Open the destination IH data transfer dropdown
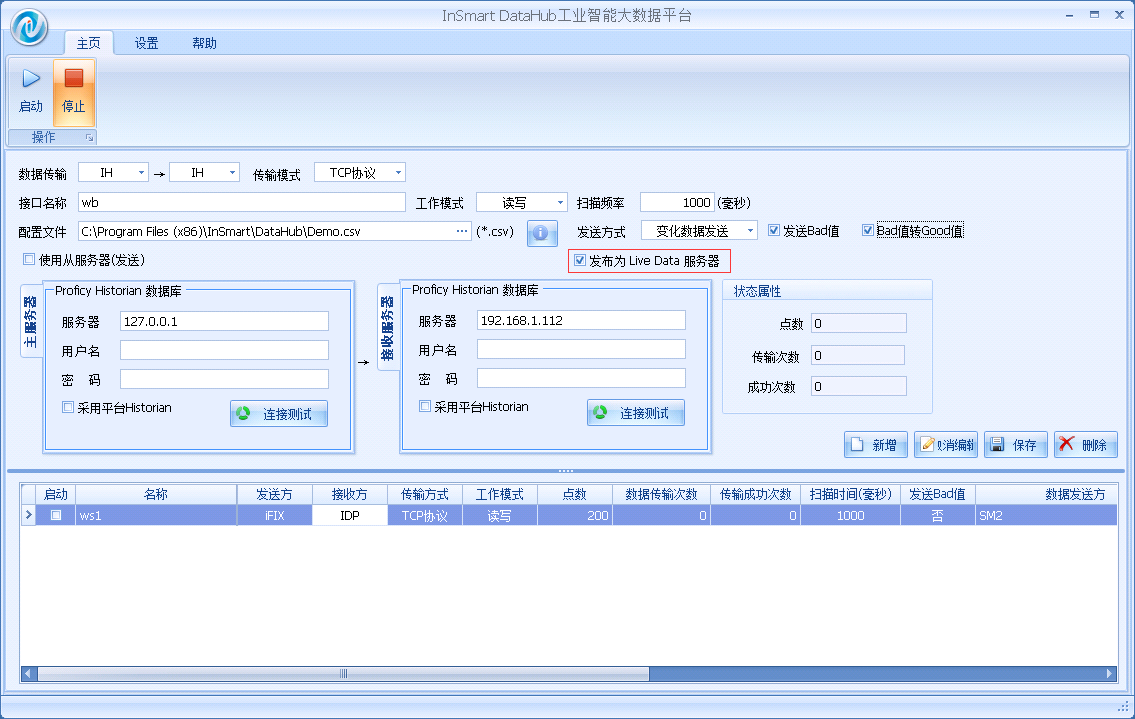The width and height of the screenshot is (1135, 719). tap(232, 172)
